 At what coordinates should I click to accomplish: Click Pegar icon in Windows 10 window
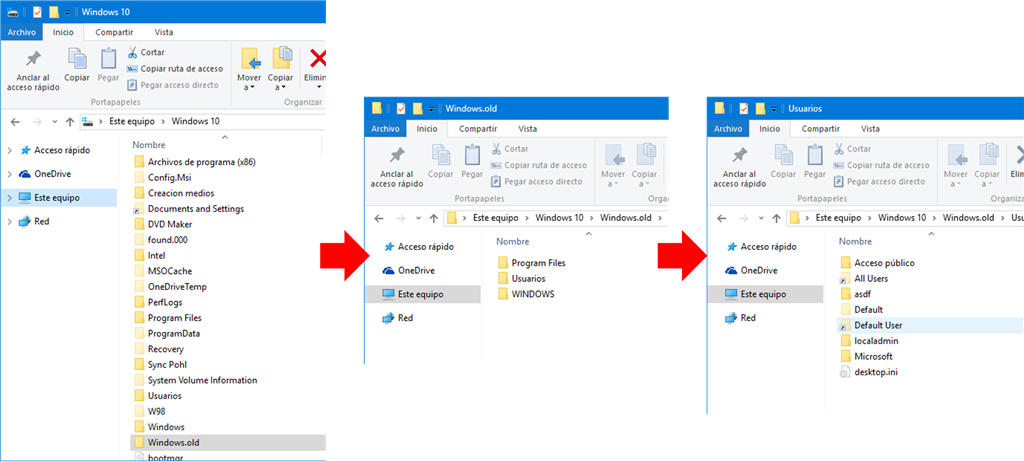point(109,65)
